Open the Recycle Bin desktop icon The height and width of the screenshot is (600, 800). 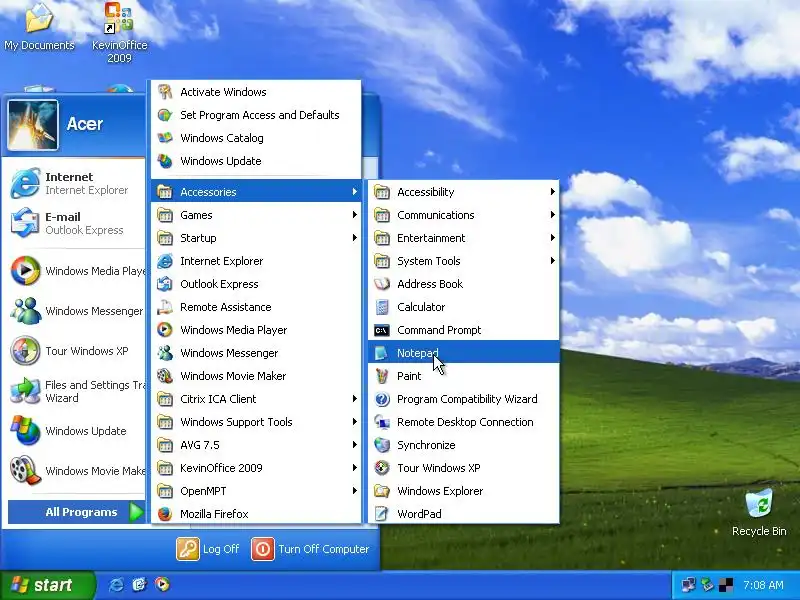(759, 512)
